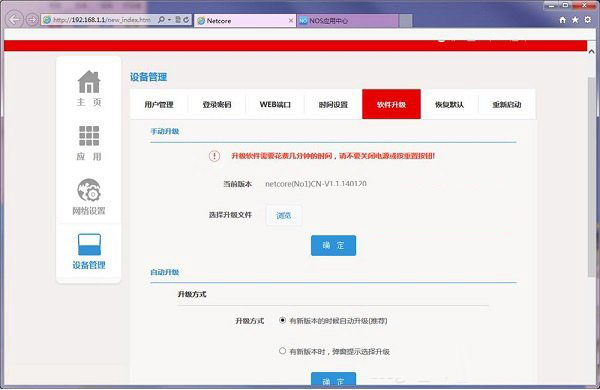The height and width of the screenshot is (390, 600).
Task: Open browser tools gear icon
Action: (x=588, y=20)
